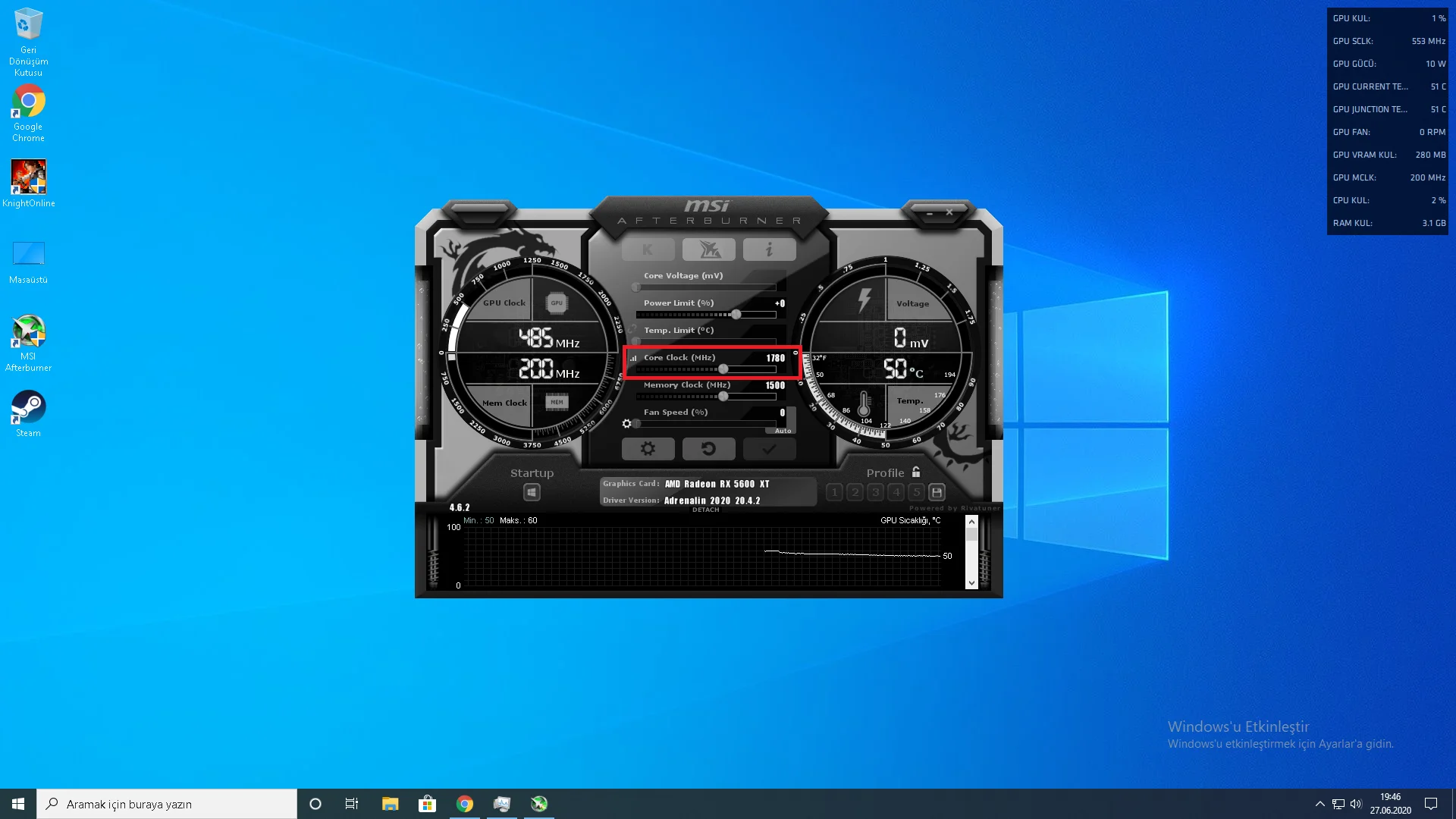Screen dimensions: 1456x819
Task: Toggle fan speed Auto mode
Action: tap(783, 431)
